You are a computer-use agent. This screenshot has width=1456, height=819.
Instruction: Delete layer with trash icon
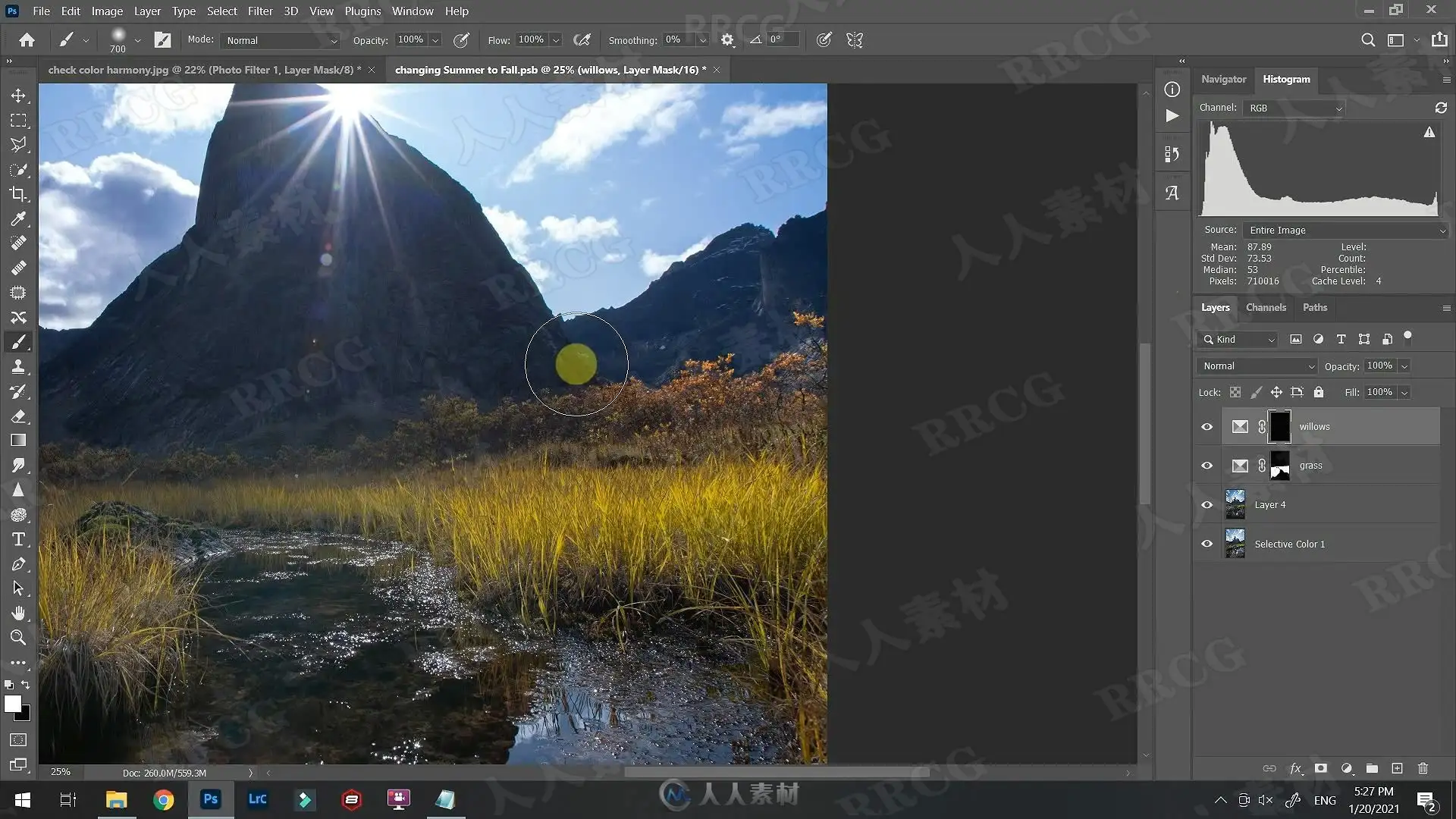[x=1423, y=768]
